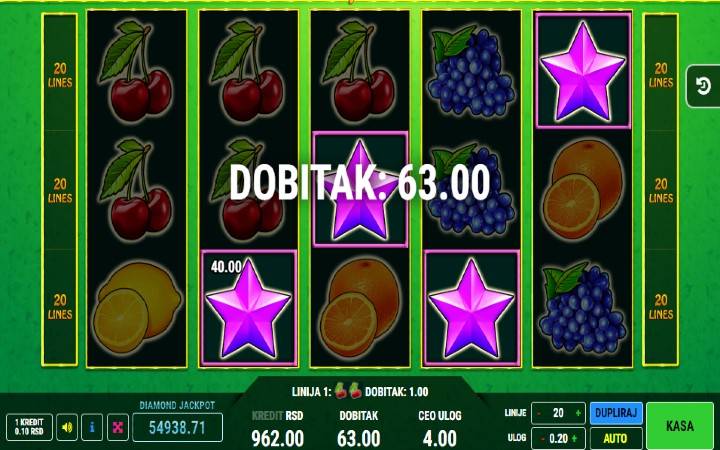Image resolution: width=720 pixels, height=450 pixels.
Task: Decrease LINIJE with the minus button
Action: [539, 413]
